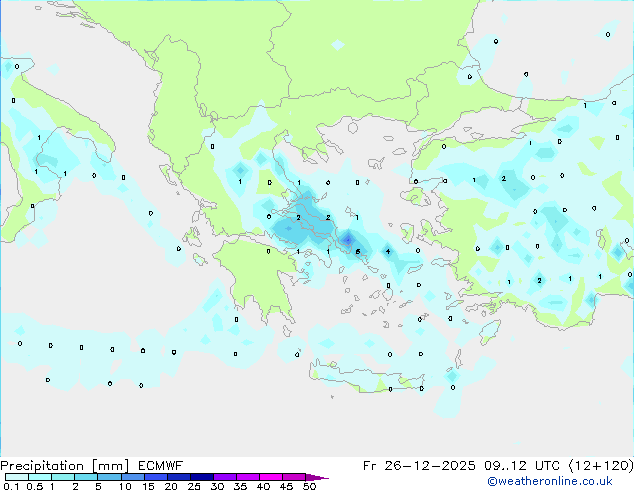Click the '0.1' legend scale label
The width and height of the screenshot is (634, 490).
click(11, 486)
